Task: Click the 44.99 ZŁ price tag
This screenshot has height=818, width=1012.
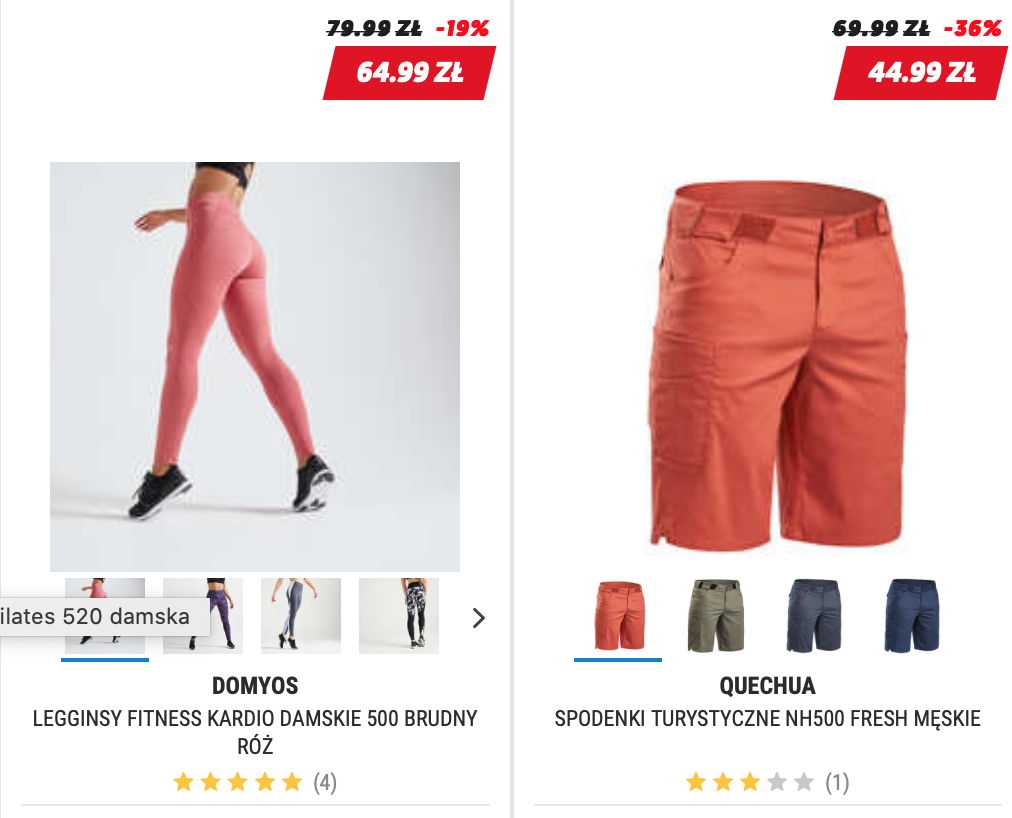Action: click(921, 72)
